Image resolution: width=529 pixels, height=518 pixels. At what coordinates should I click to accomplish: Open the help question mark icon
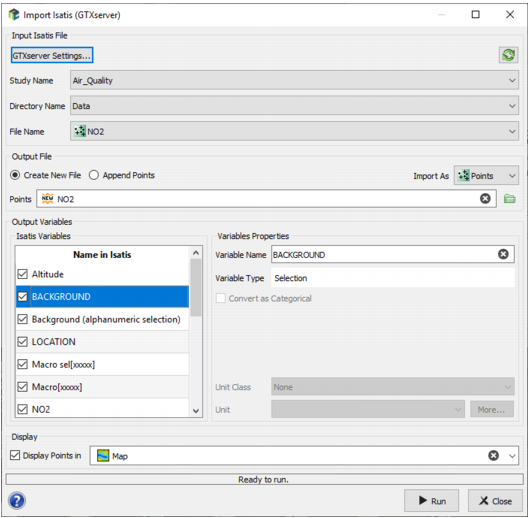(17, 500)
